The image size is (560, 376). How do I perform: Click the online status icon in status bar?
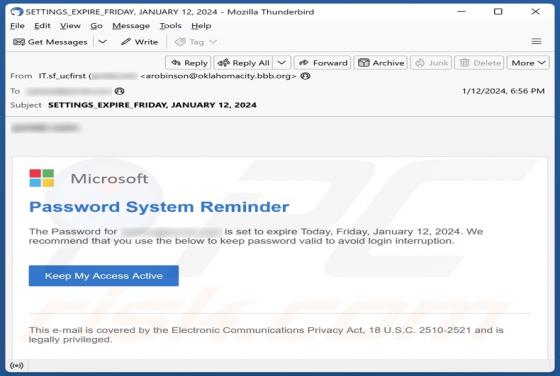[x=17, y=365]
